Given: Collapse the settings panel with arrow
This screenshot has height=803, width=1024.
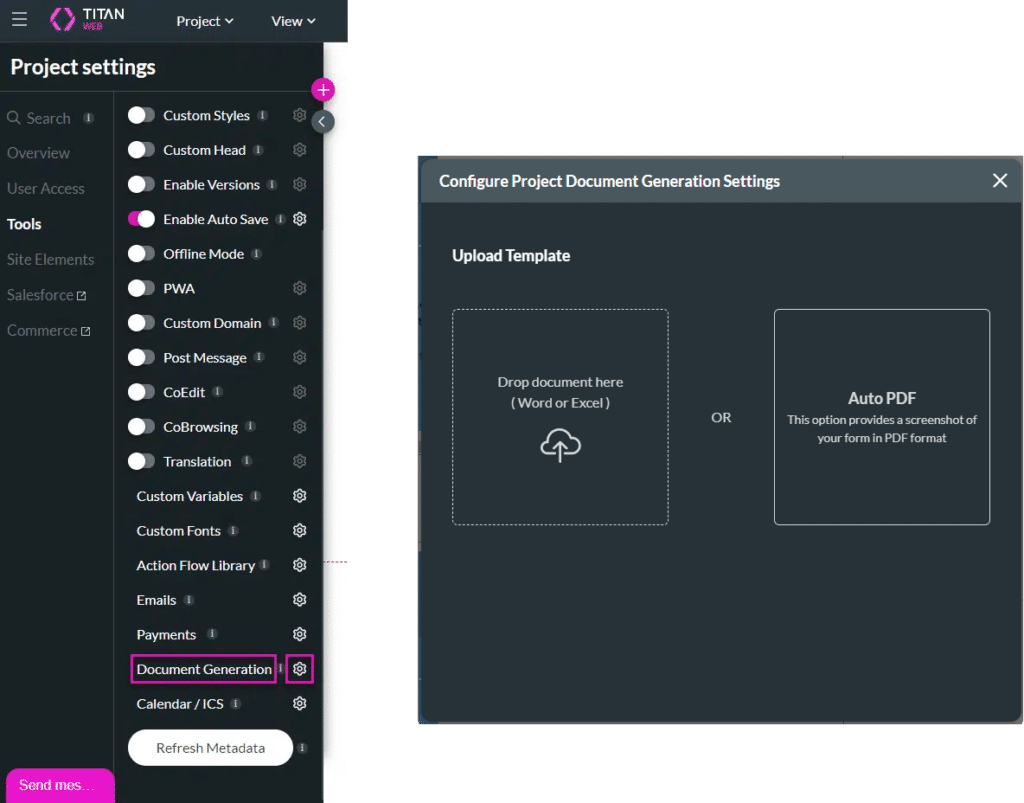Looking at the screenshot, I should [x=322, y=122].
